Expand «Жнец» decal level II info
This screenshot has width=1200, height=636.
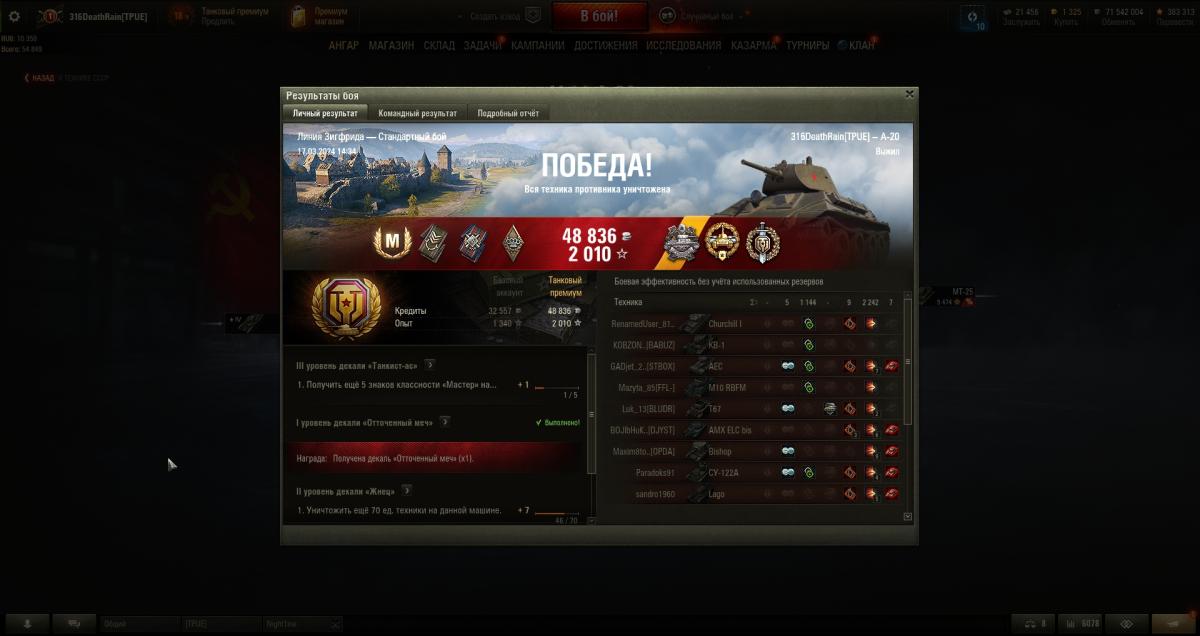[x=407, y=491]
